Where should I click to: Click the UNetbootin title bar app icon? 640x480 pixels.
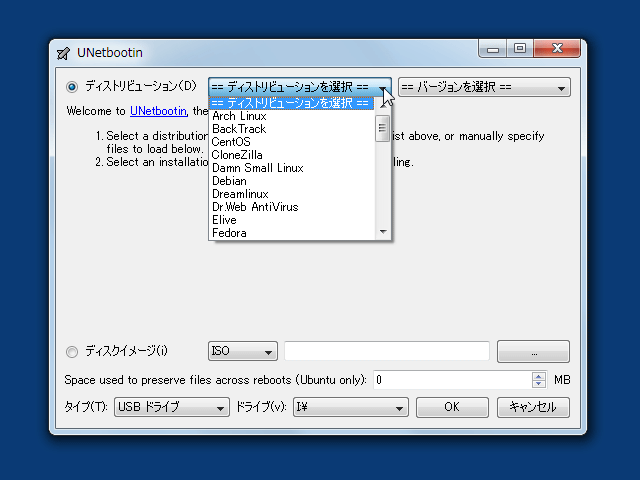(x=63, y=53)
